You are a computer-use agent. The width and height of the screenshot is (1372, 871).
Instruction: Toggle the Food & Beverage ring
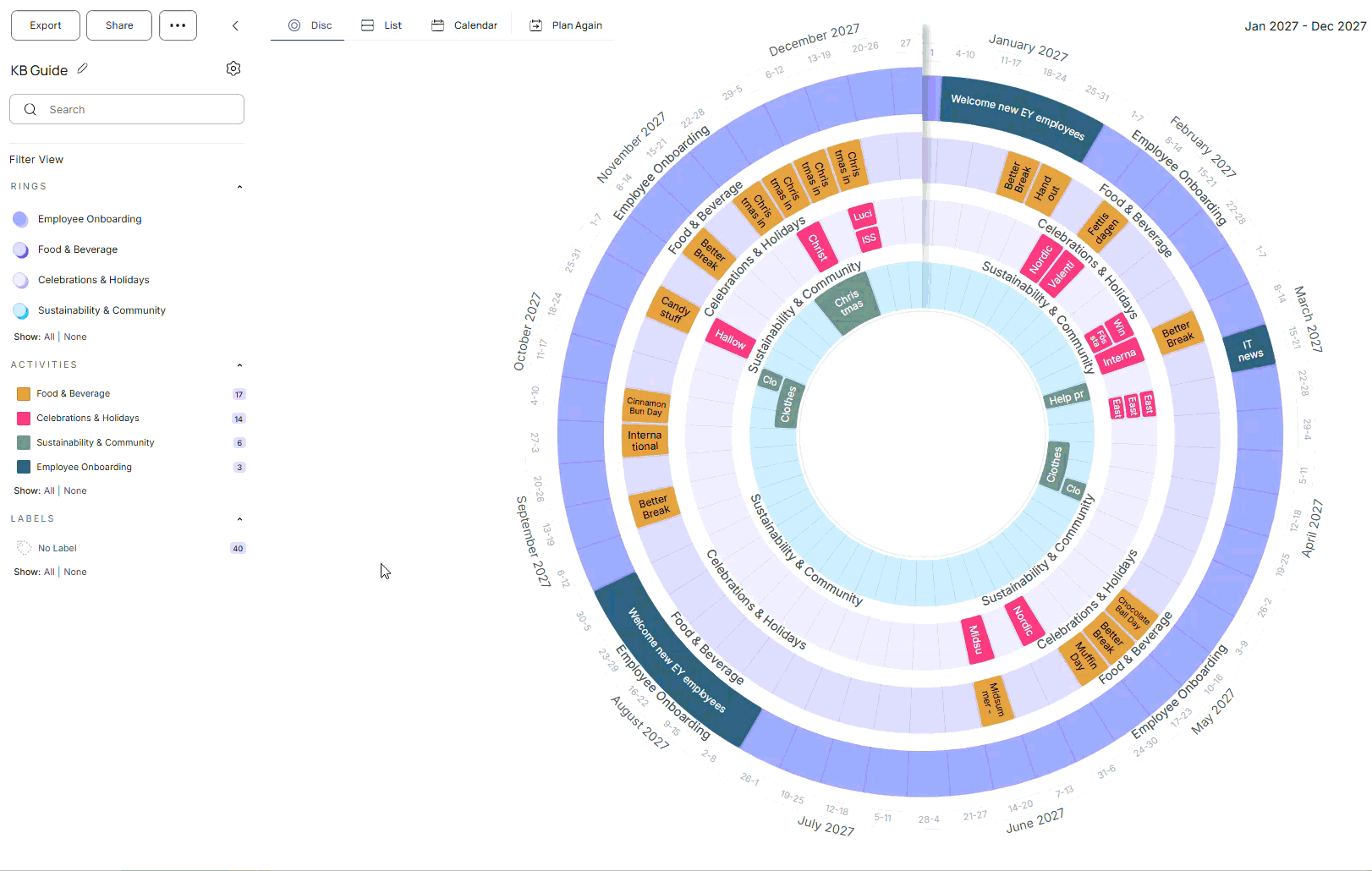(21, 249)
